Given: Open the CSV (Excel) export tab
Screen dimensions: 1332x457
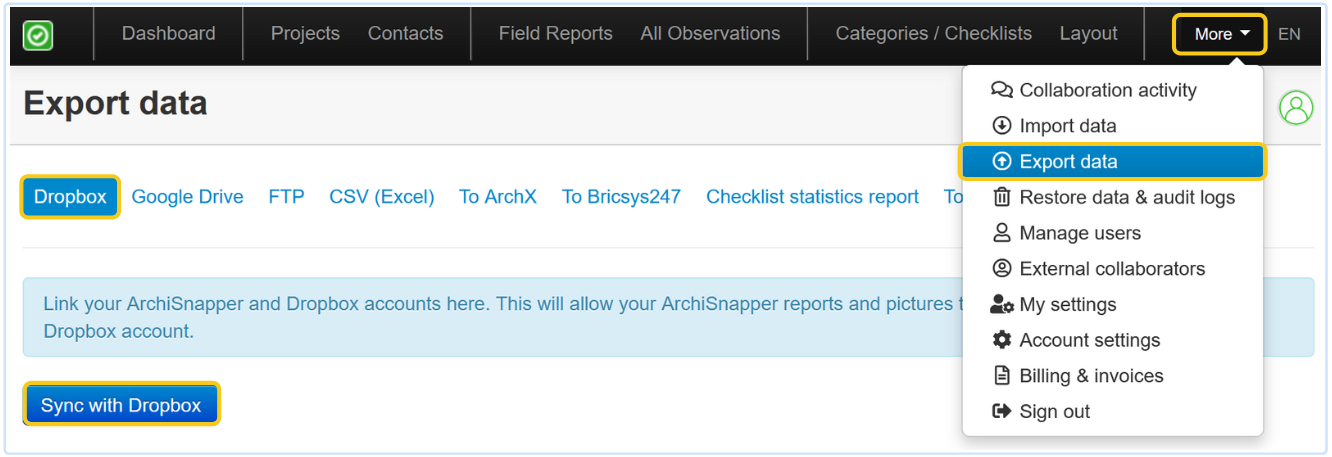Looking at the screenshot, I should [381, 197].
